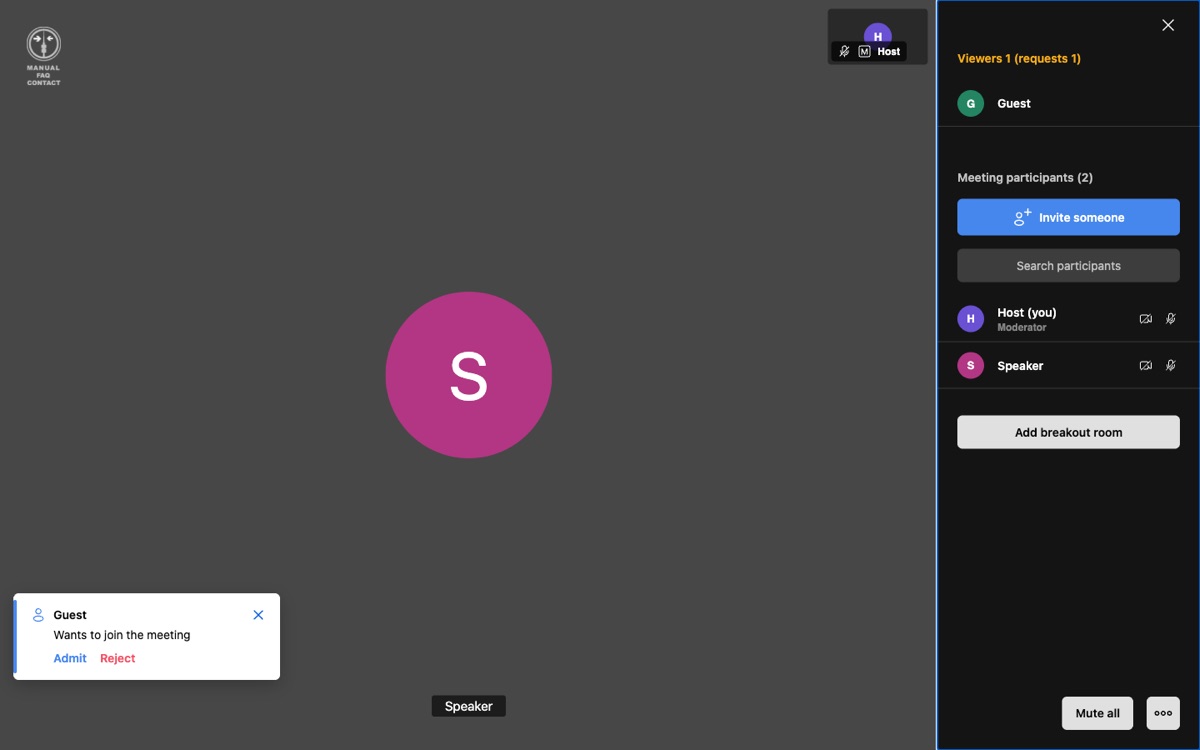Viewport: 1200px width, 750px height.
Task: Toggle Host's camera icon in participants list
Action: click(x=1145, y=319)
